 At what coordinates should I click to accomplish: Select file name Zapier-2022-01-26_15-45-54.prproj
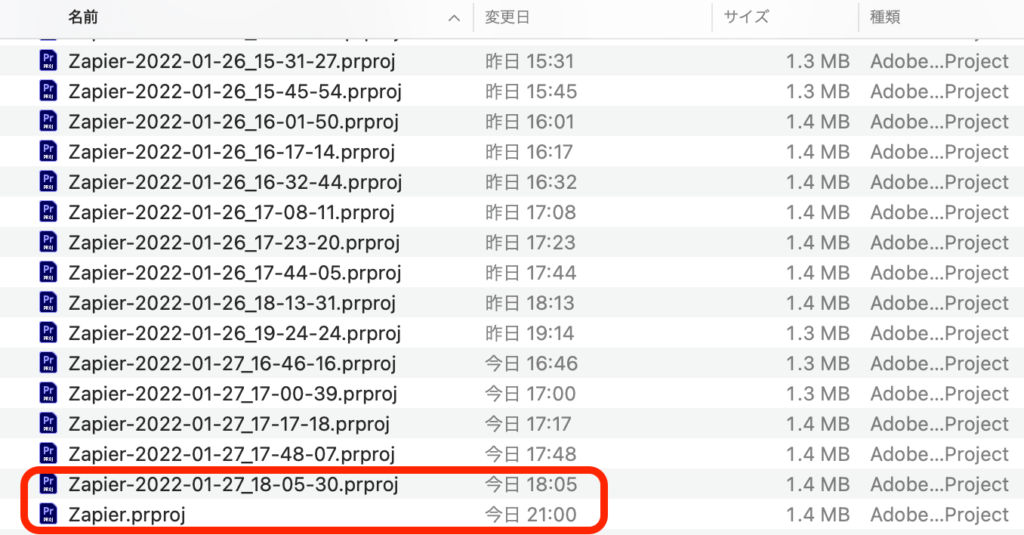[x=235, y=91]
